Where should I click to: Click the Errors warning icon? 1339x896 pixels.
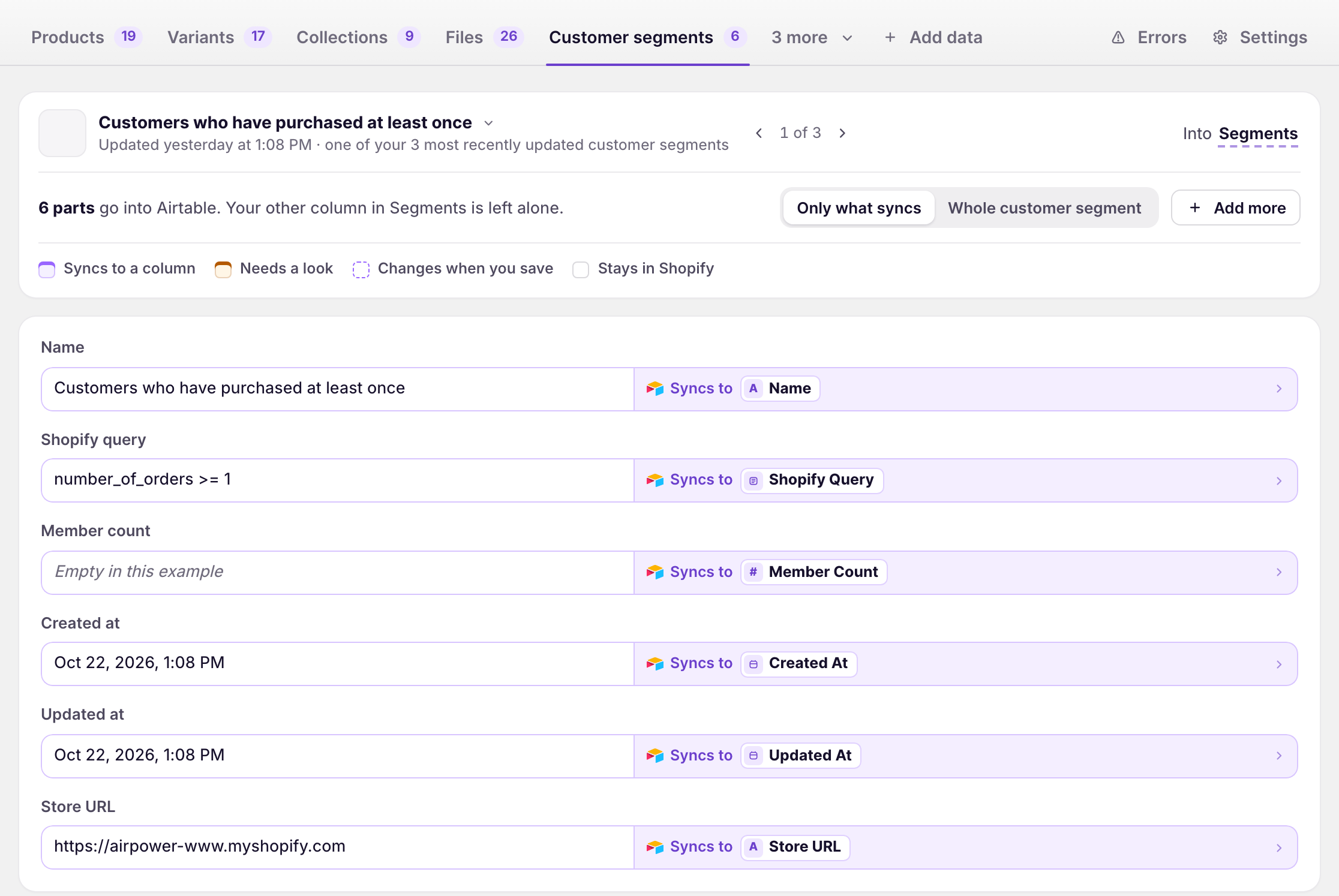1118,37
